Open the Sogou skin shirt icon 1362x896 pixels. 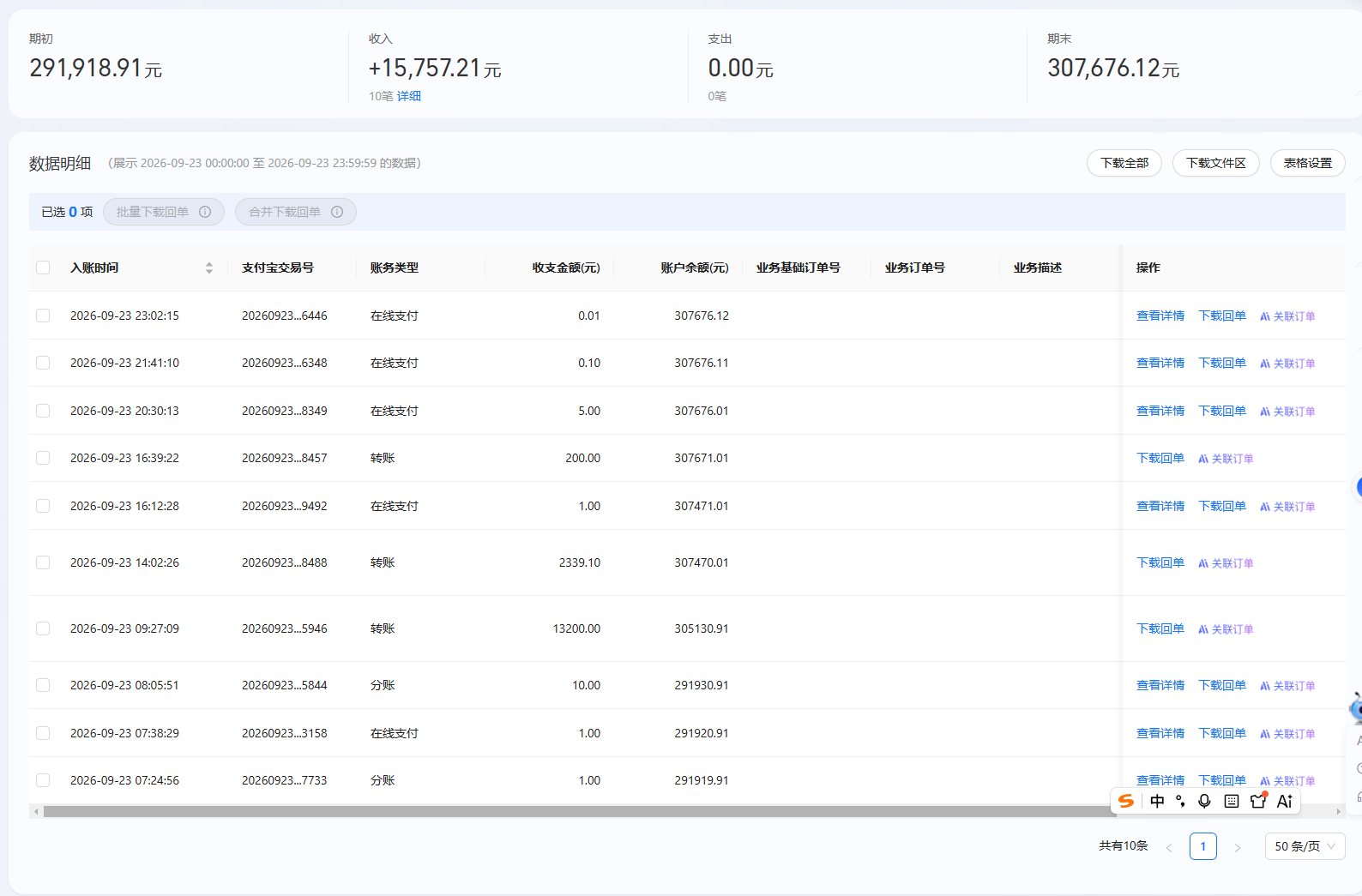(1258, 801)
